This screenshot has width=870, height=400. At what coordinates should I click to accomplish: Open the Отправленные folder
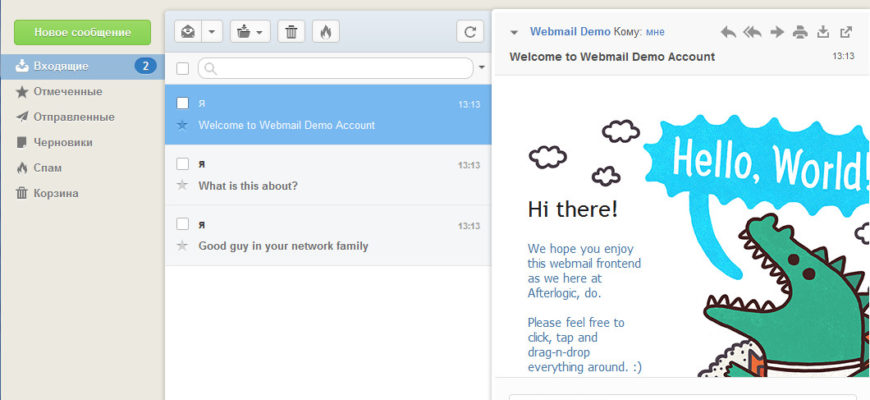pos(74,117)
